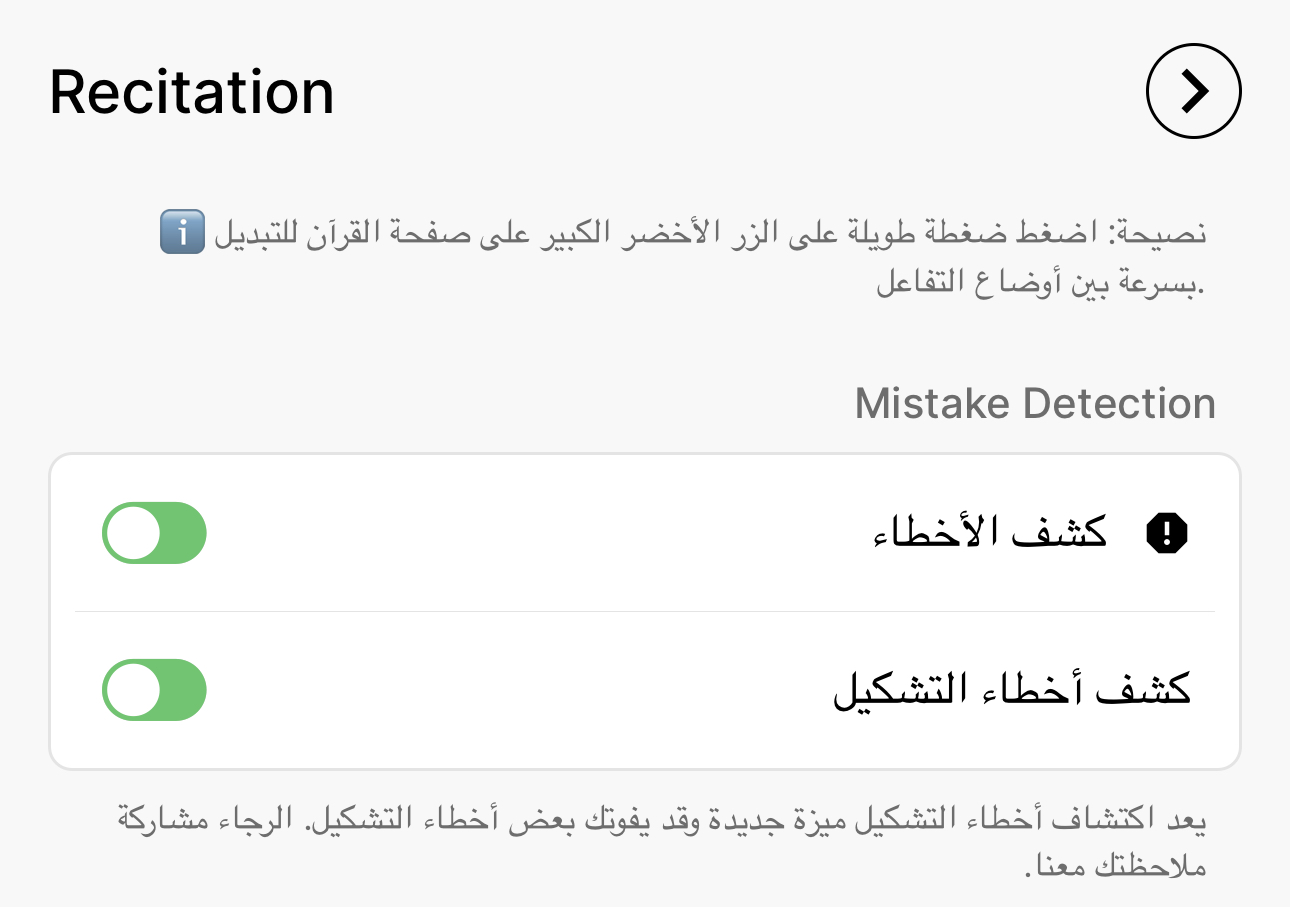Screen dimensions: 1290x907
Task: Click the green track of التشكيل switch
Action: click(x=185, y=690)
